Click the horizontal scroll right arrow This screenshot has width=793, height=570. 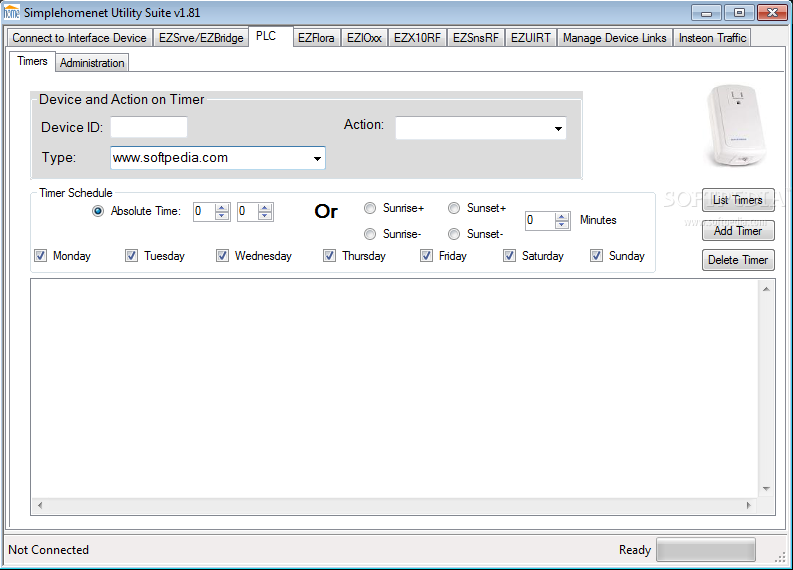[749, 505]
